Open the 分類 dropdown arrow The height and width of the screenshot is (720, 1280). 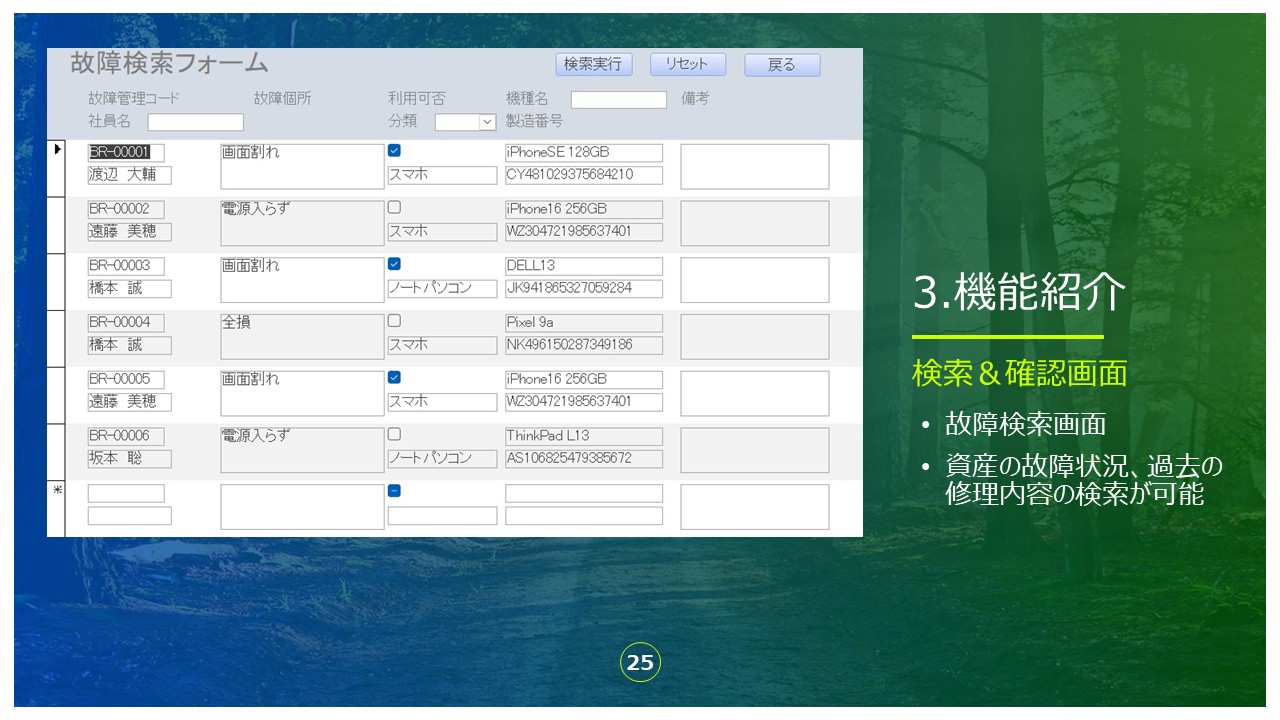487,122
